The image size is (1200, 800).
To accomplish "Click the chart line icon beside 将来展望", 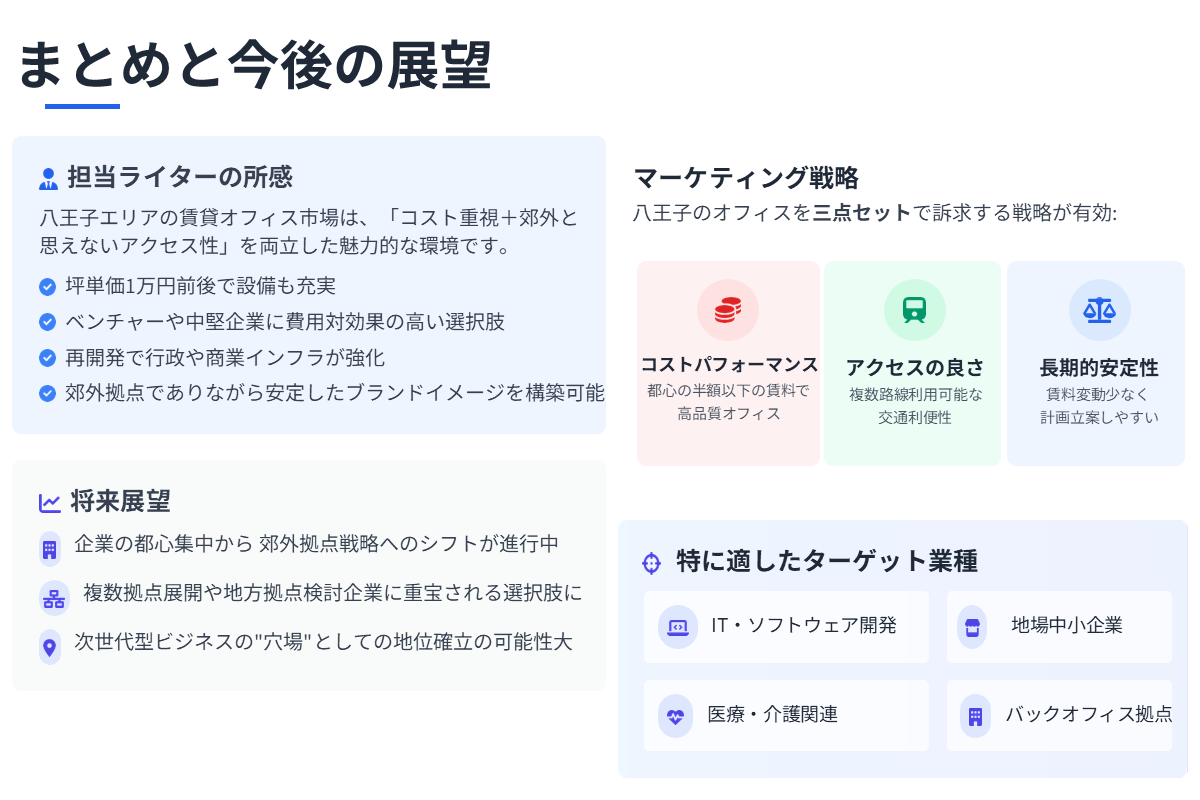I will (50, 503).
